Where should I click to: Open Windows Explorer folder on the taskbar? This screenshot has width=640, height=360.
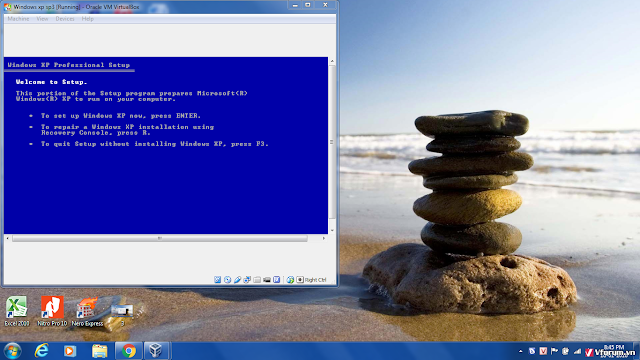99,351
